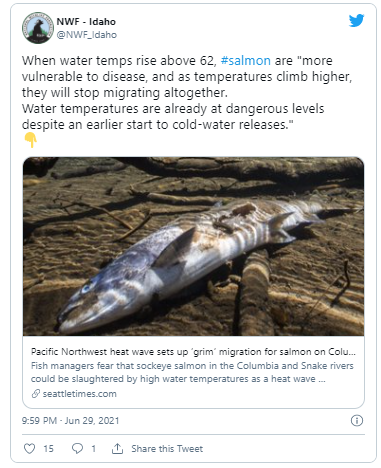The height and width of the screenshot is (468, 381).
Task: Open the tweet info circle icon
Action: pos(357,421)
